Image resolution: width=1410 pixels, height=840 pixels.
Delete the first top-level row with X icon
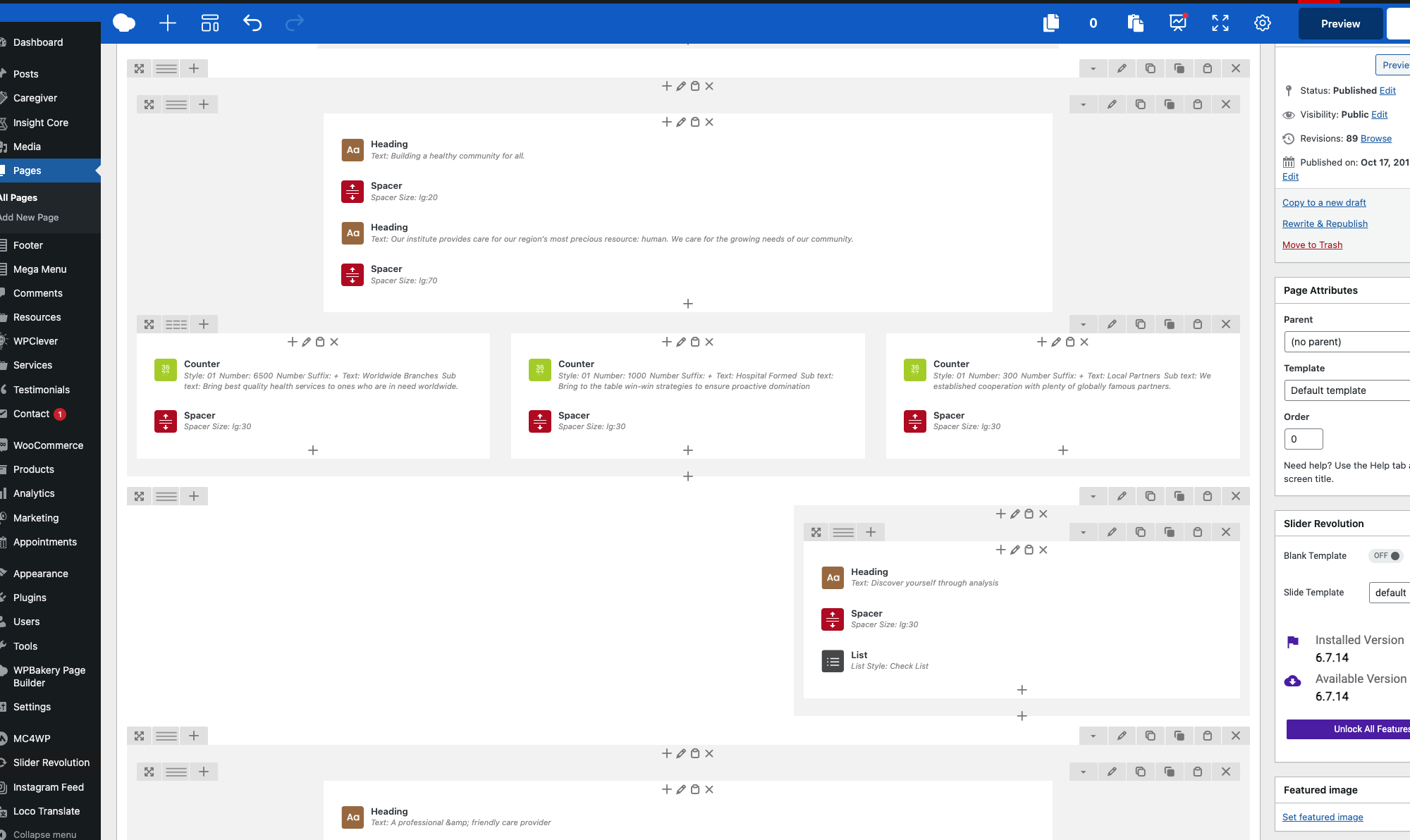(x=1236, y=68)
